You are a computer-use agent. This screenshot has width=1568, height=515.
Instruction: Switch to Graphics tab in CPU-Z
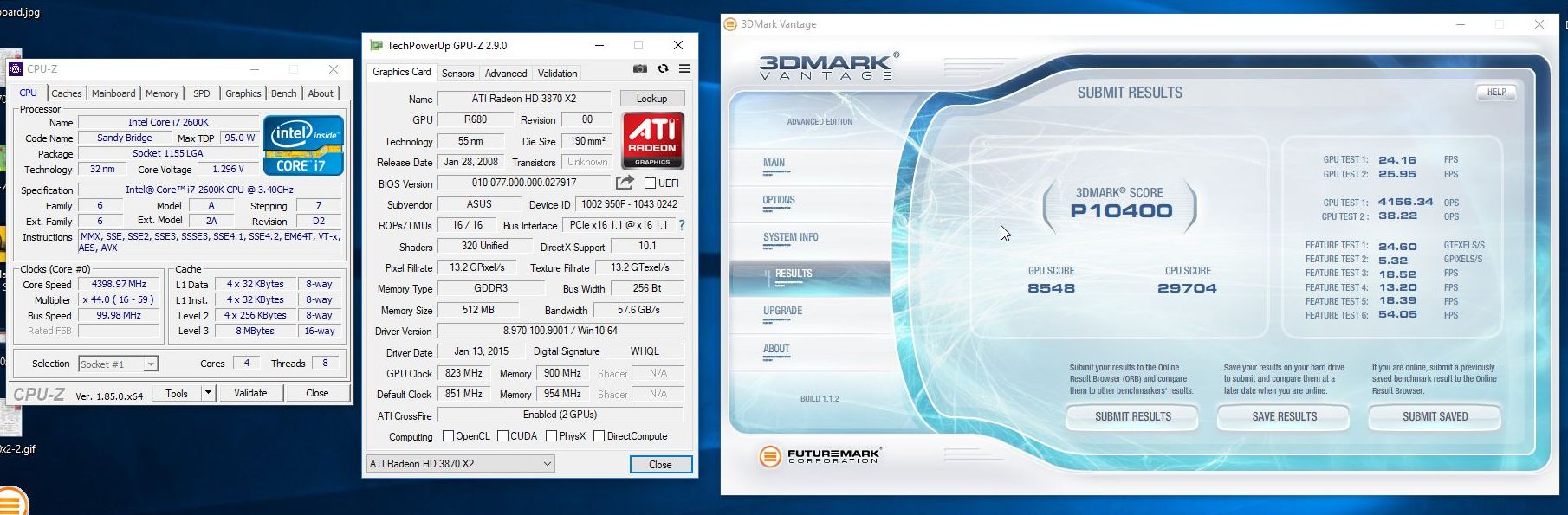click(243, 93)
